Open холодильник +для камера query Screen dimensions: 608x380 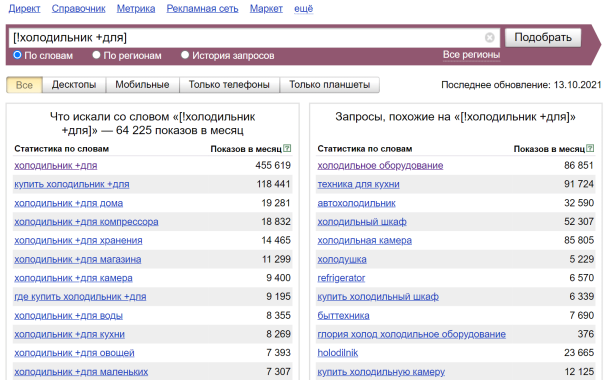73,278
